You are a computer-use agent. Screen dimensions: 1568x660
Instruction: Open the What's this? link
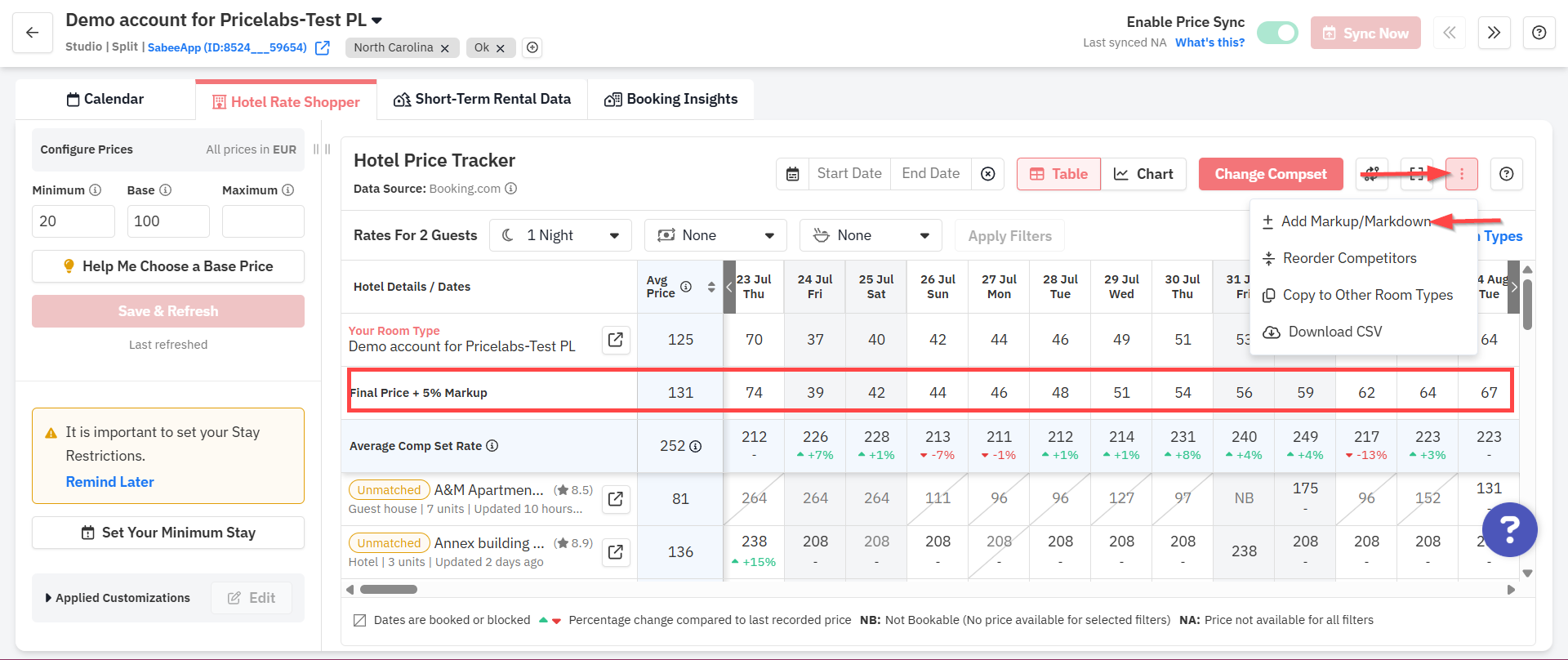(x=1209, y=42)
